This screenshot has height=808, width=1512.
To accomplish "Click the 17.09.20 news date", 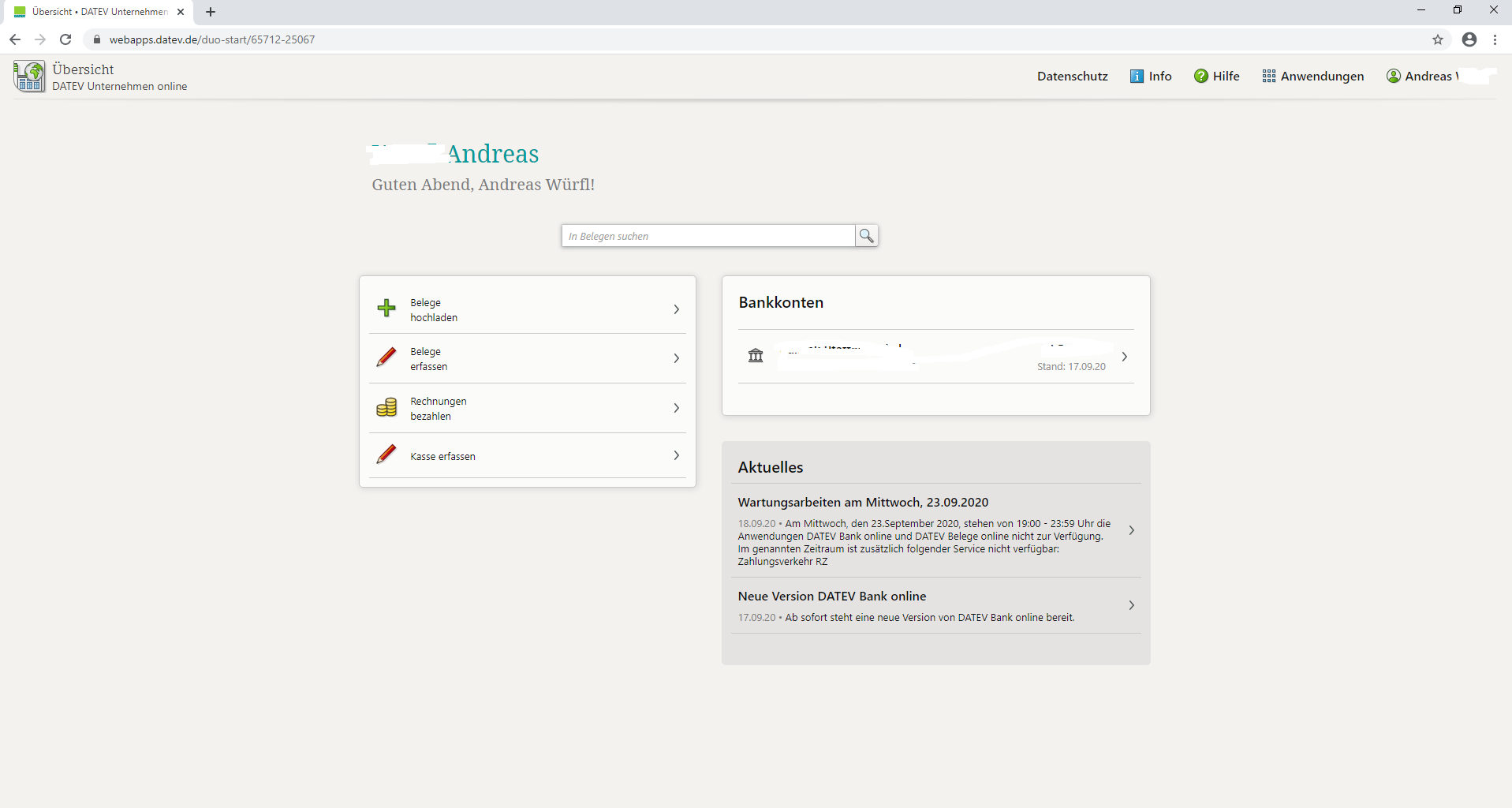I will [x=756, y=618].
